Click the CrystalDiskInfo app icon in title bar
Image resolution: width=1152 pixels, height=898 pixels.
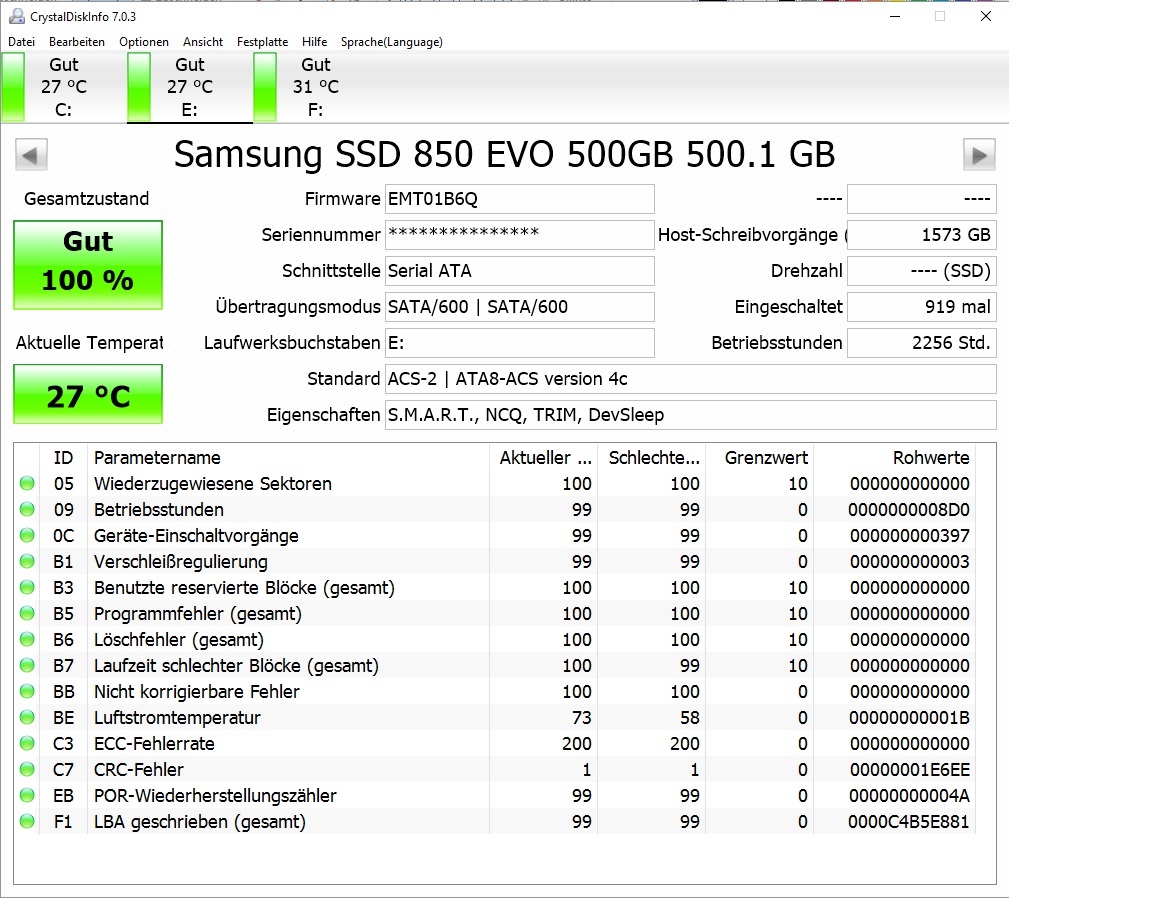[16, 16]
